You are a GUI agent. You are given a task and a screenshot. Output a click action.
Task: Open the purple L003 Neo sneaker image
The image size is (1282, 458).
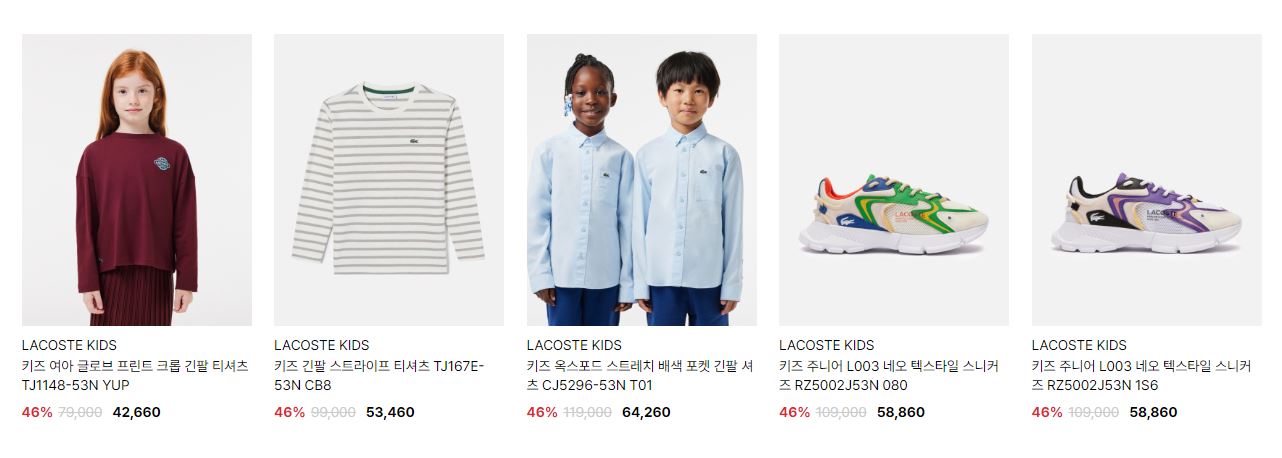[1147, 180]
